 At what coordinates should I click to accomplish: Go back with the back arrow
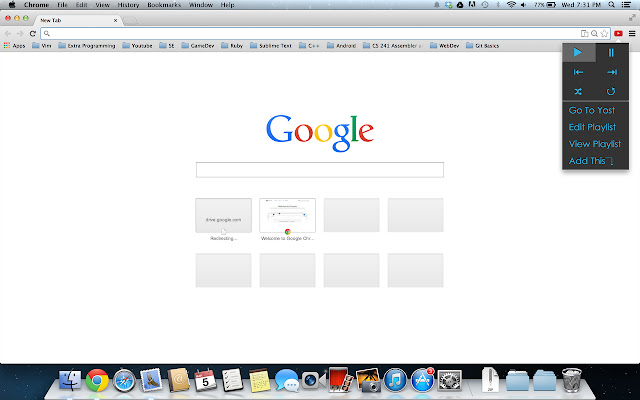click(8, 33)
